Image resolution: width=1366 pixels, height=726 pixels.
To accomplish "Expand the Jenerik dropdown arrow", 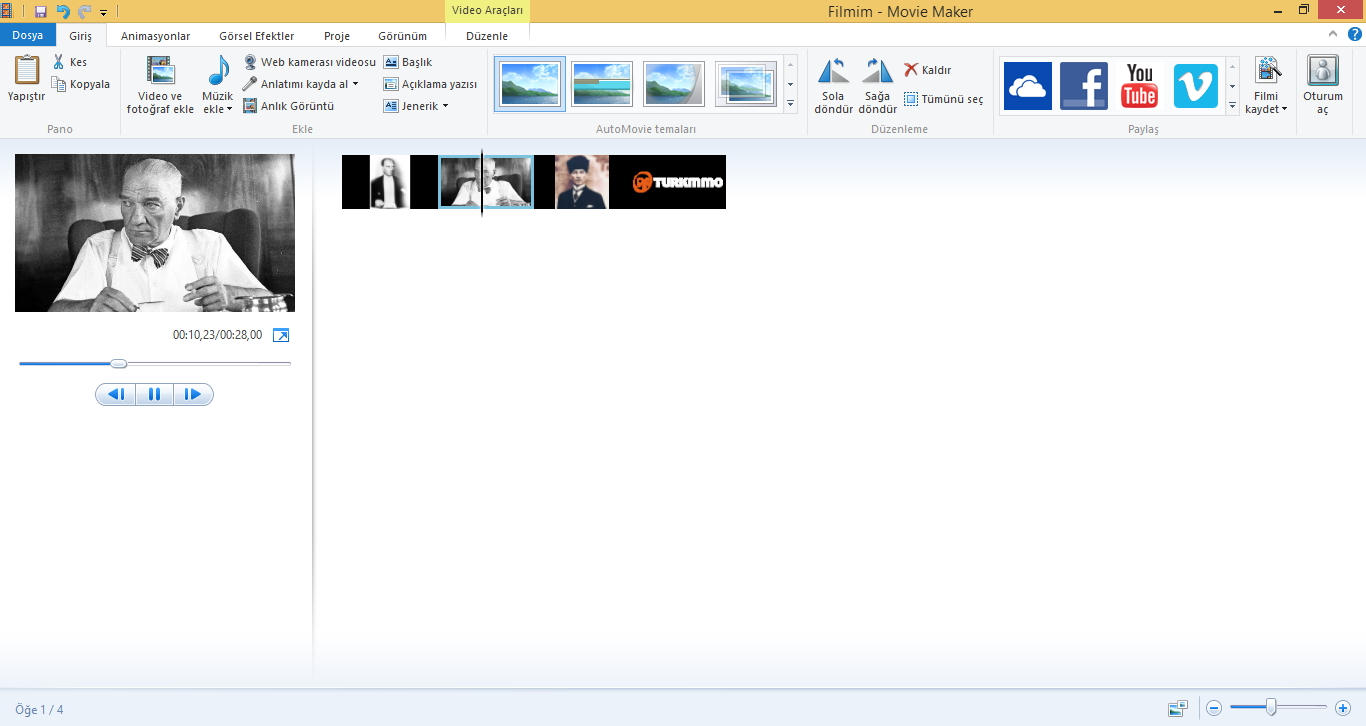I will coord(445,106).
